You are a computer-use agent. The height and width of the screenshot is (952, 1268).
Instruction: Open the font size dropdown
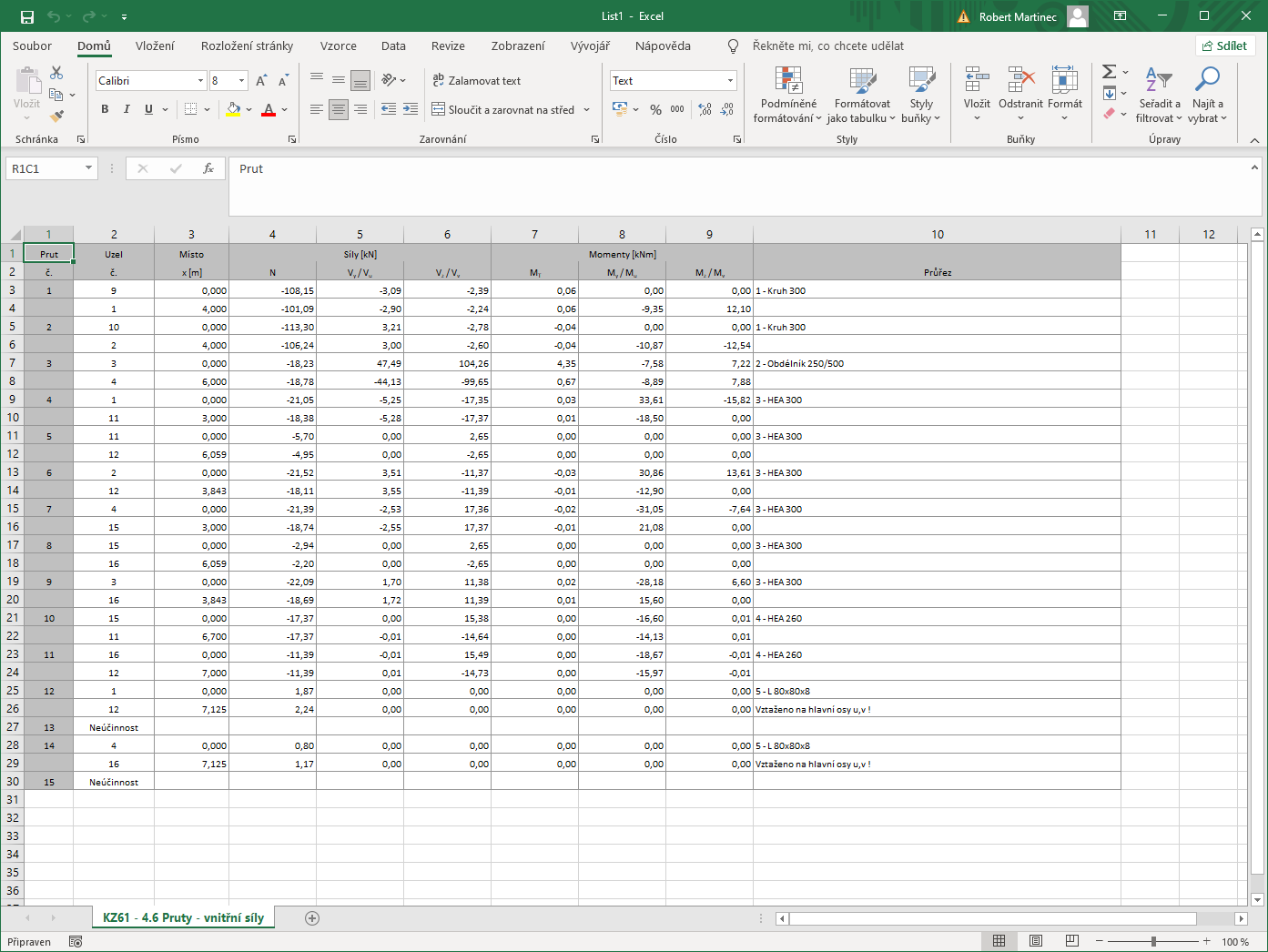point(241,81)
